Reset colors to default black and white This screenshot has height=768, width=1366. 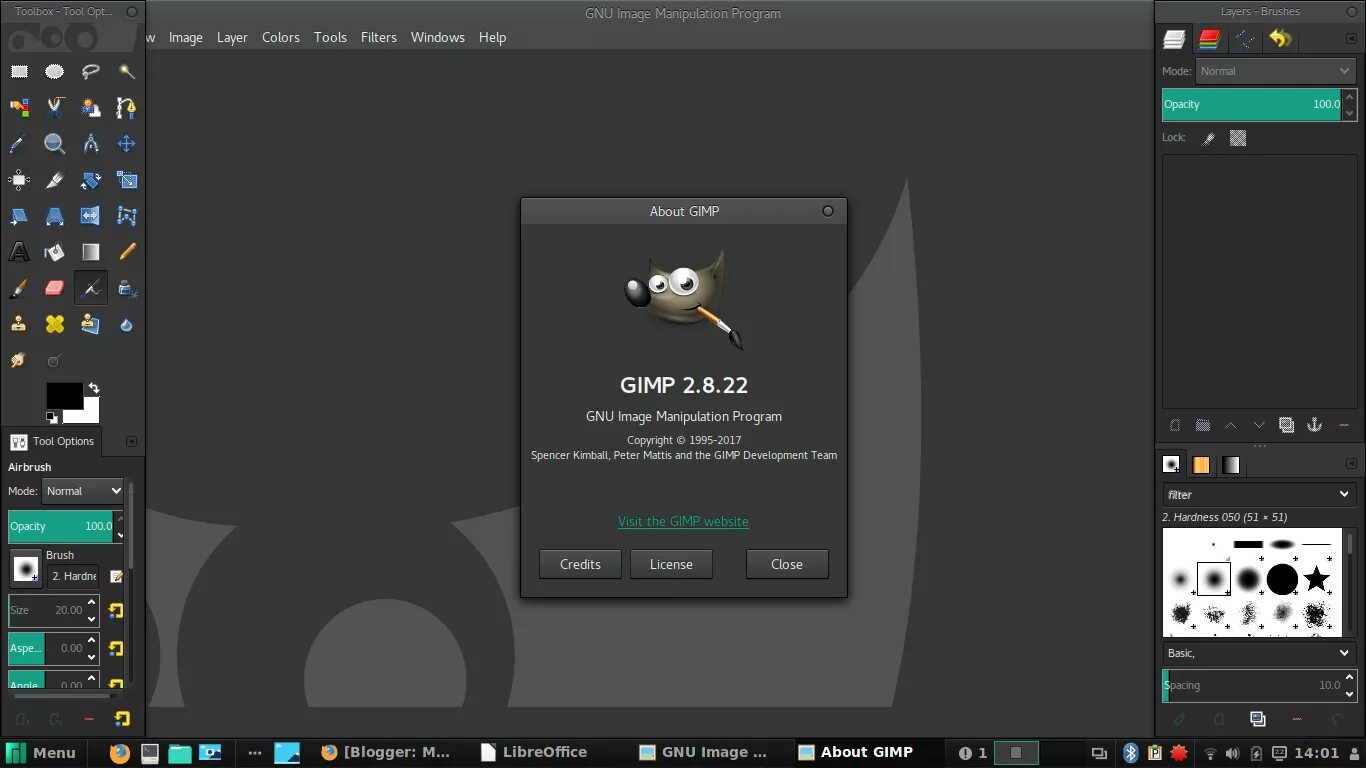click(51, 417)
